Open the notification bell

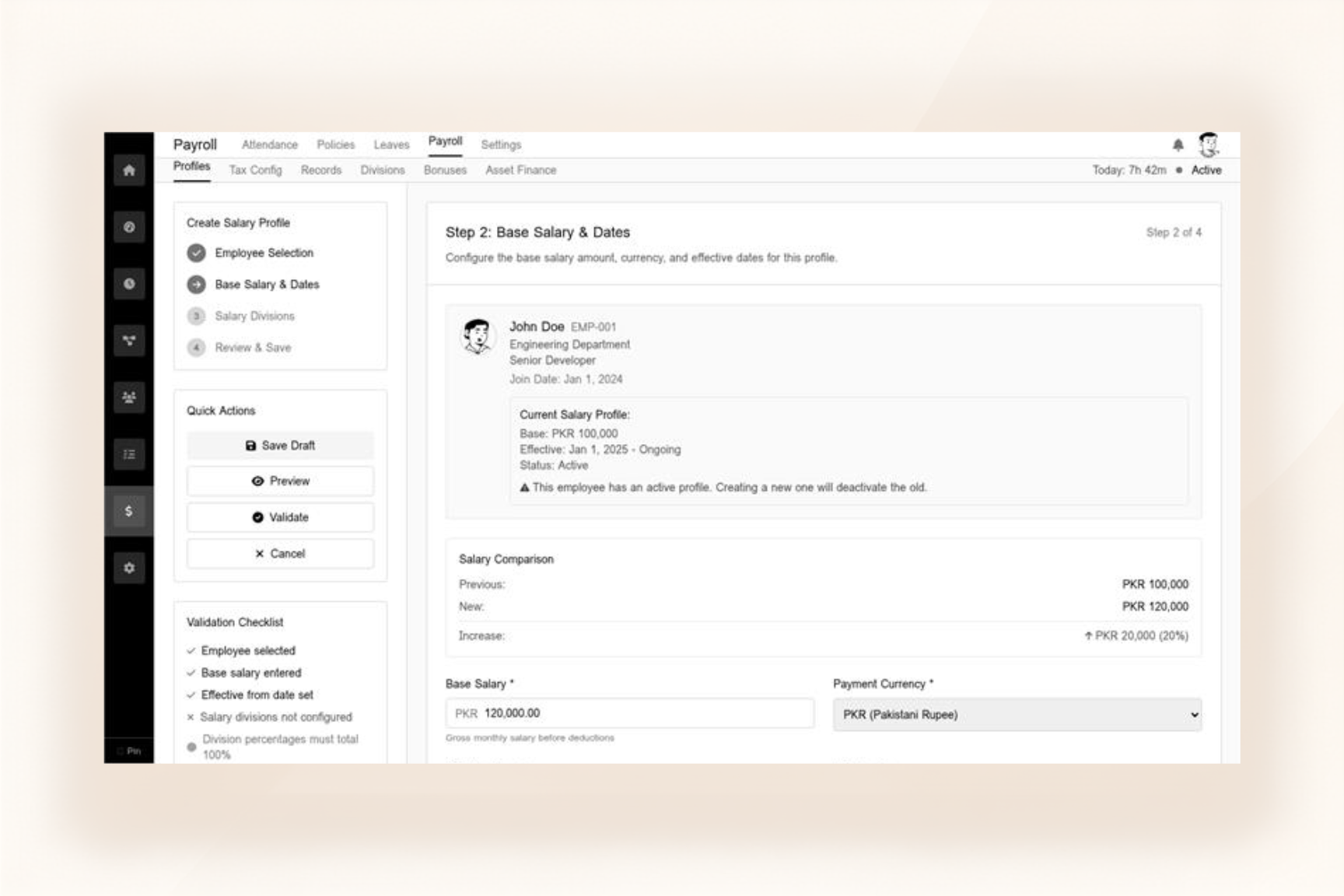1178,145
